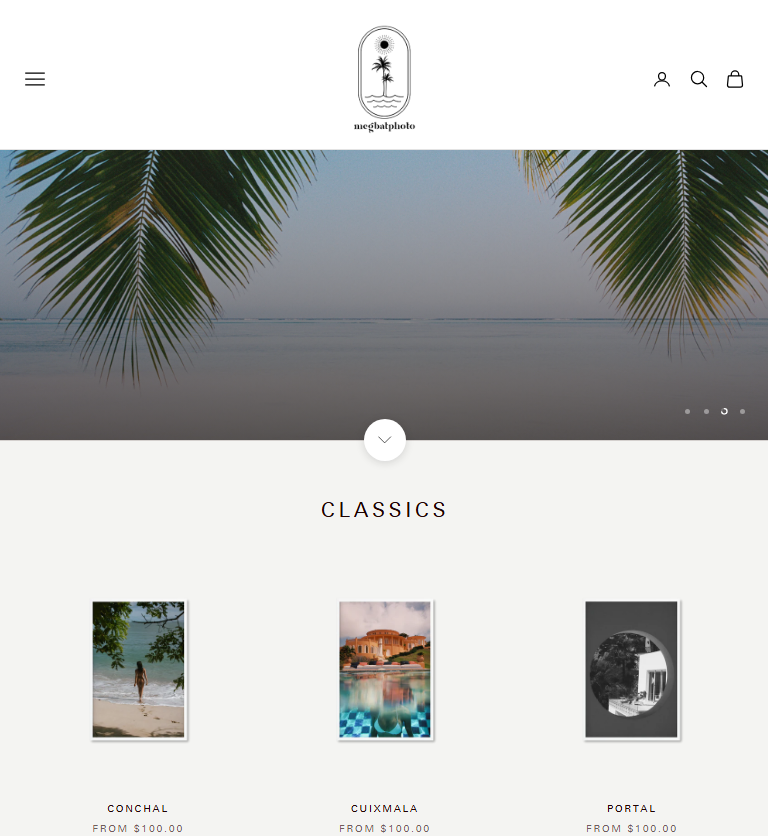Viewport: 768px width, 836px height.
Task: Open the Conchal beach print thumbnail
Action: (139, 670)
